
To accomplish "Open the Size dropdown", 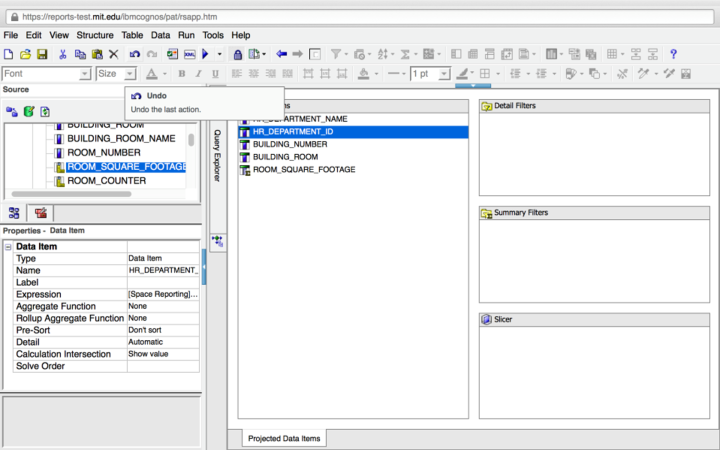I will coord(129,74).
